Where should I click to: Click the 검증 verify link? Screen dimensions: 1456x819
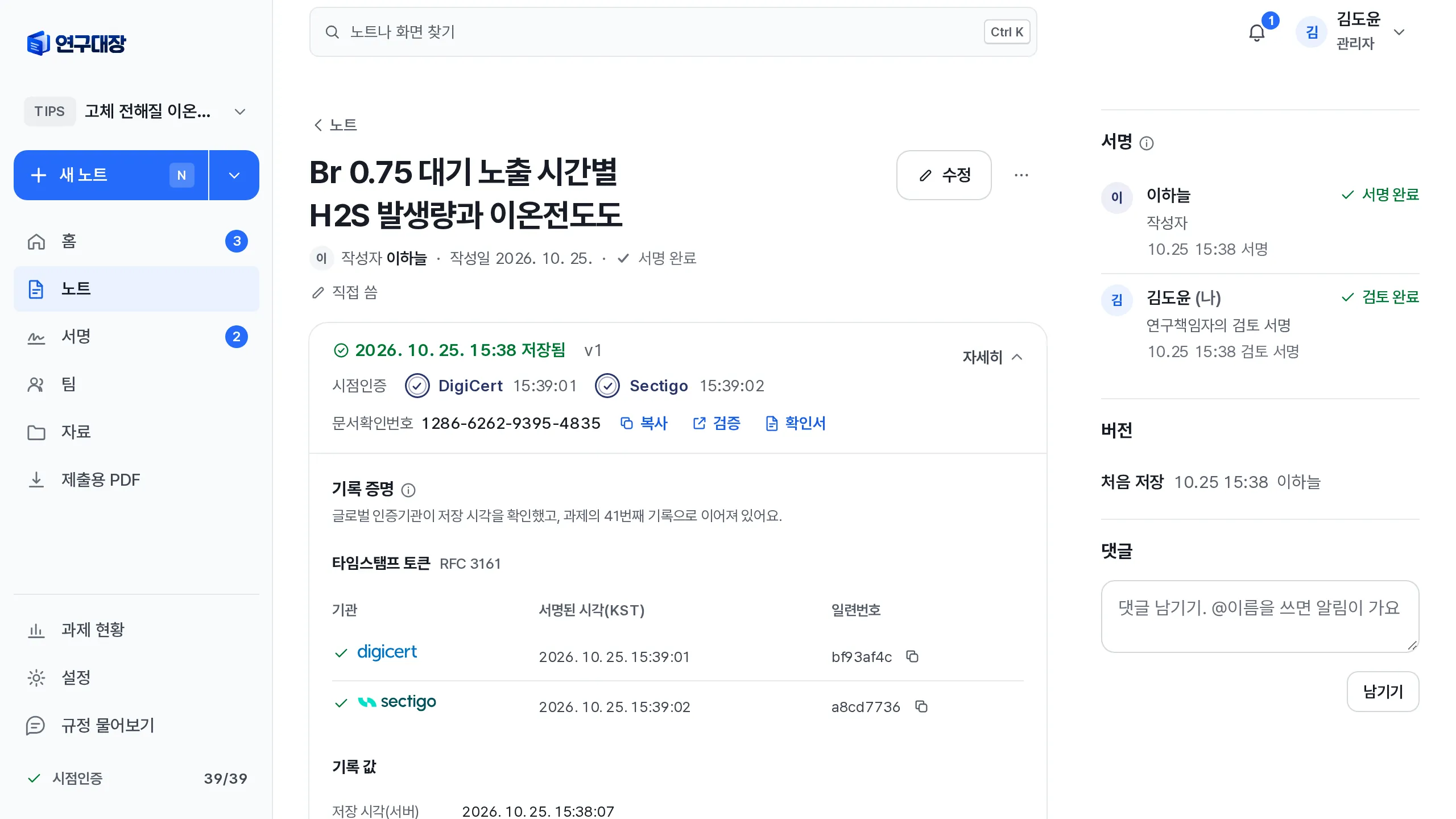click(717, 423)
